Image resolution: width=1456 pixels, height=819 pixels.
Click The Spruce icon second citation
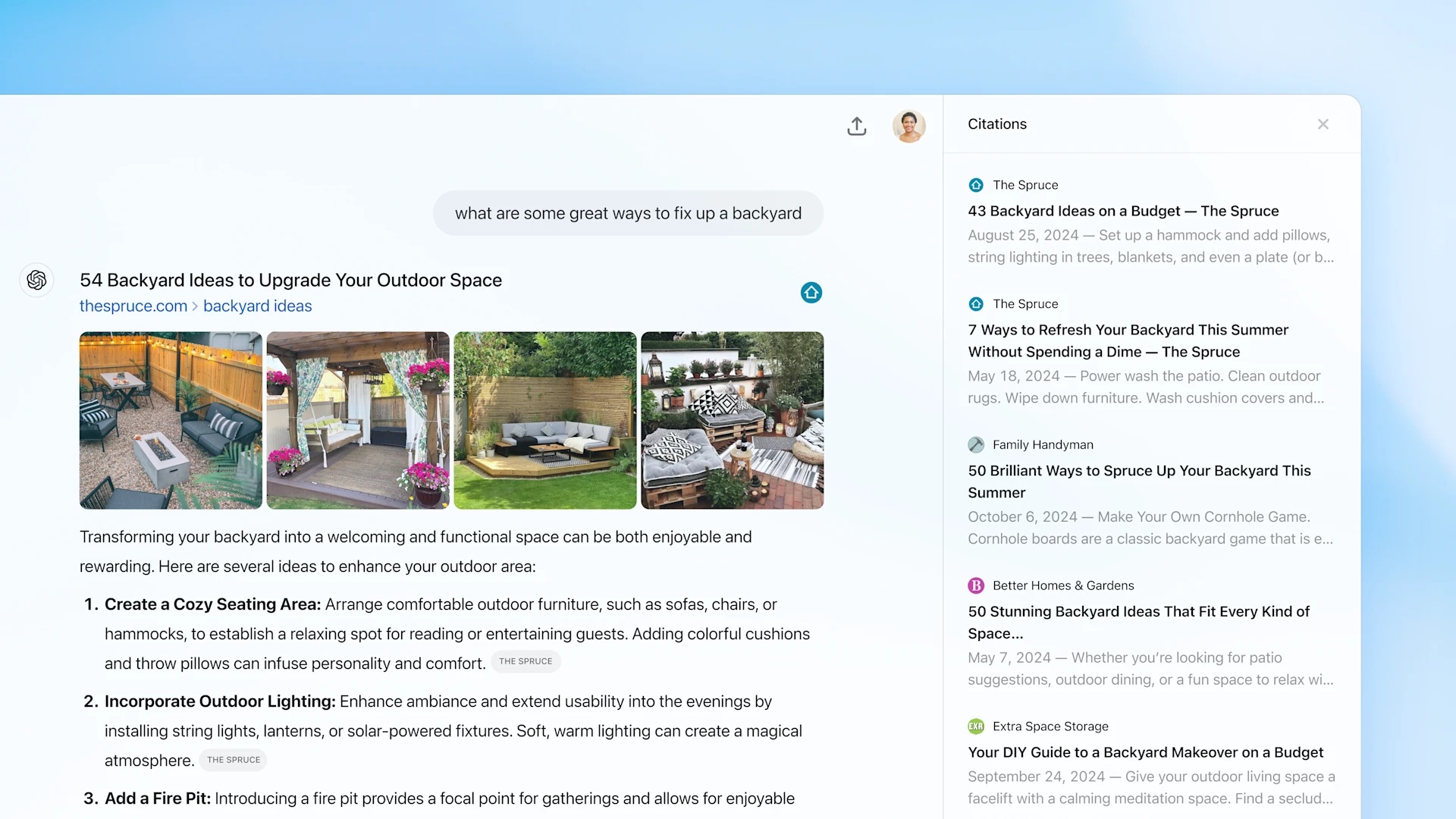tap(975, 303)
